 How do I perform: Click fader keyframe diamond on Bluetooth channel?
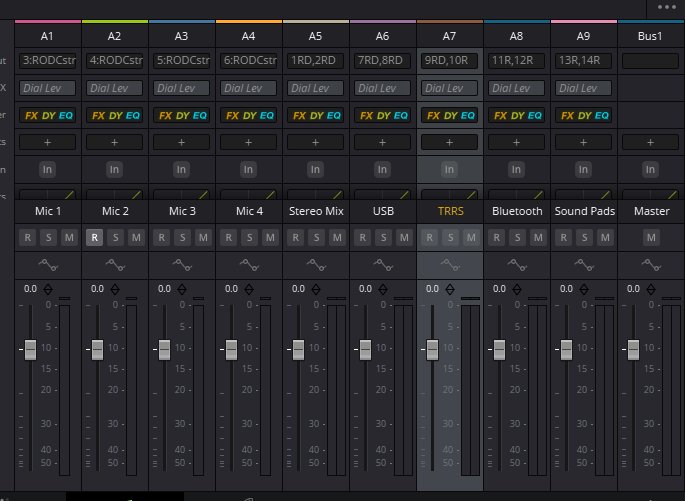coord(517,289)
